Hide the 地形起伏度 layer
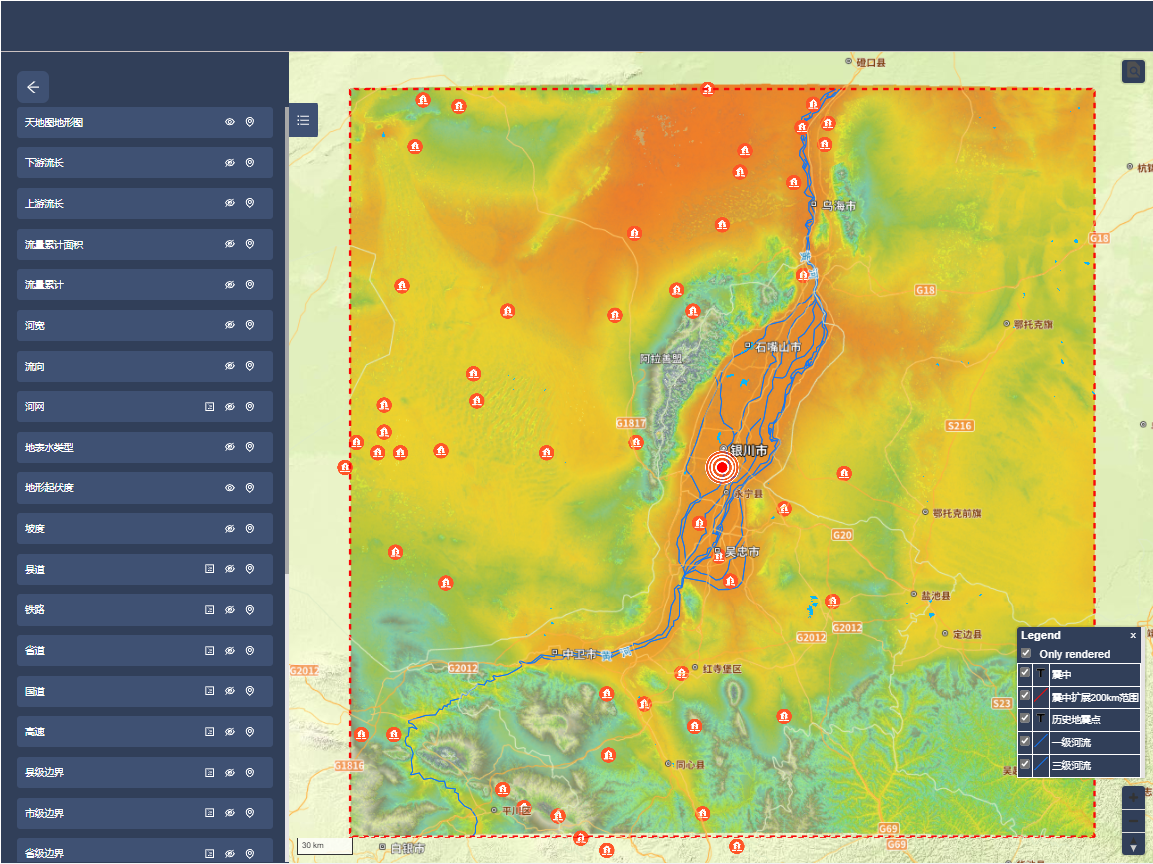1153x864 pixels. tap(229, 488)
